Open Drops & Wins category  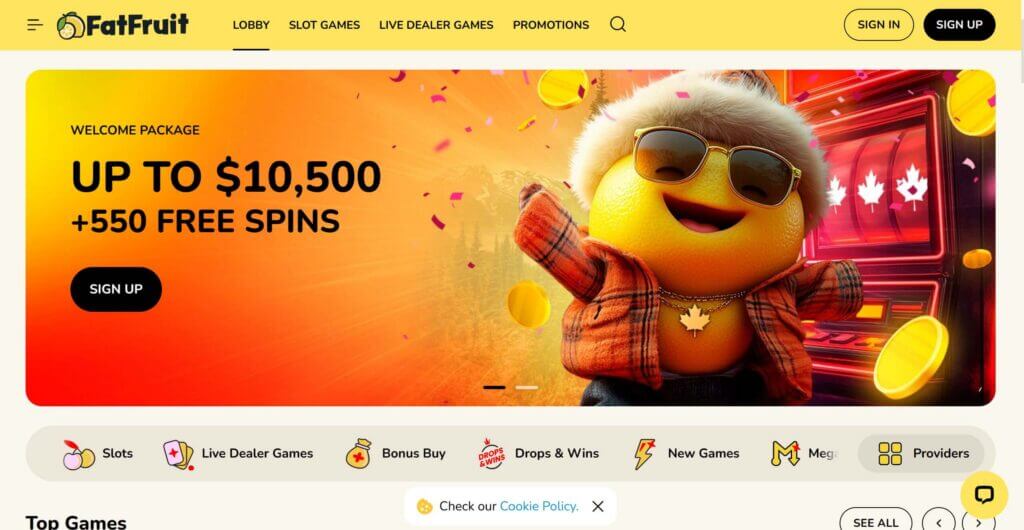[x=539, y=454]
